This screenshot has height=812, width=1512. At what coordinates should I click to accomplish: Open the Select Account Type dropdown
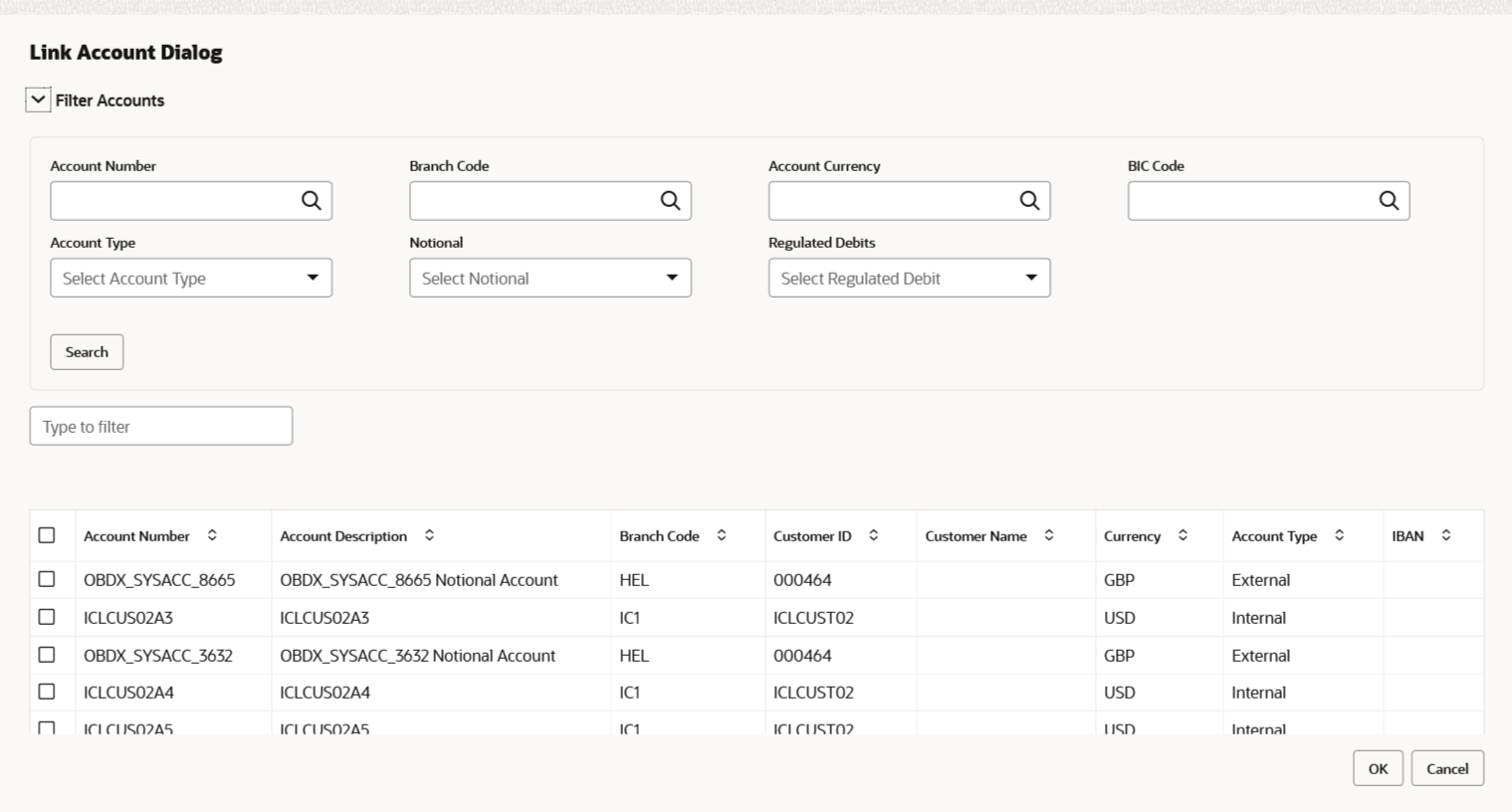[191, 279]
